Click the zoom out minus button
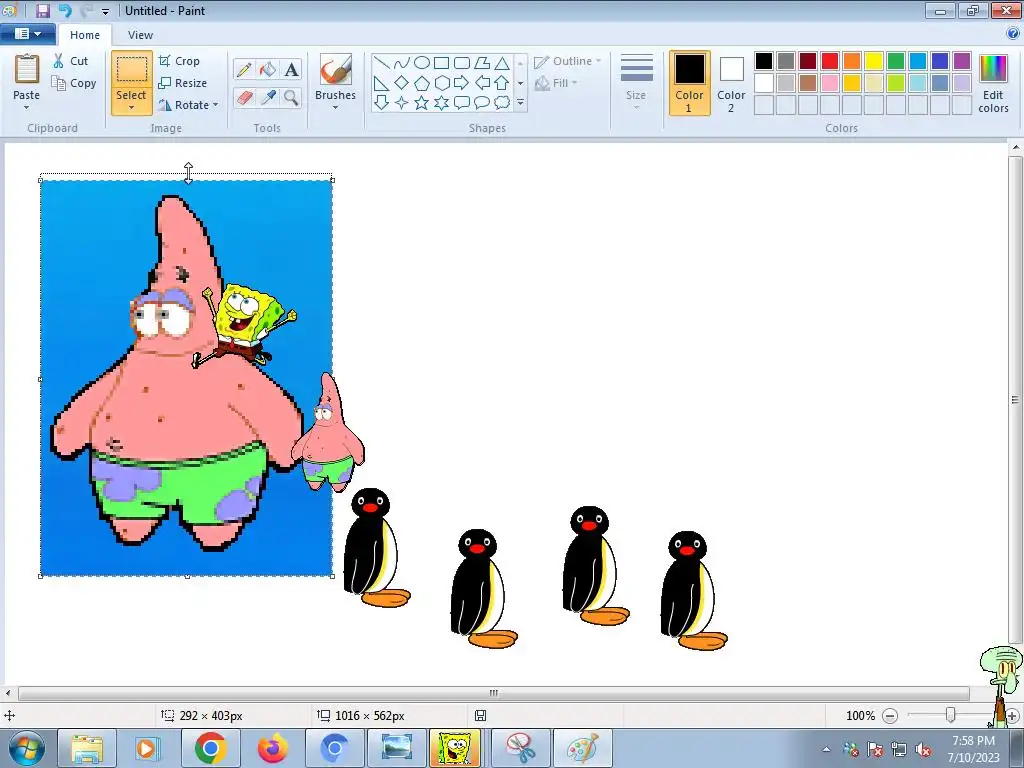 (x=890, y=716)
